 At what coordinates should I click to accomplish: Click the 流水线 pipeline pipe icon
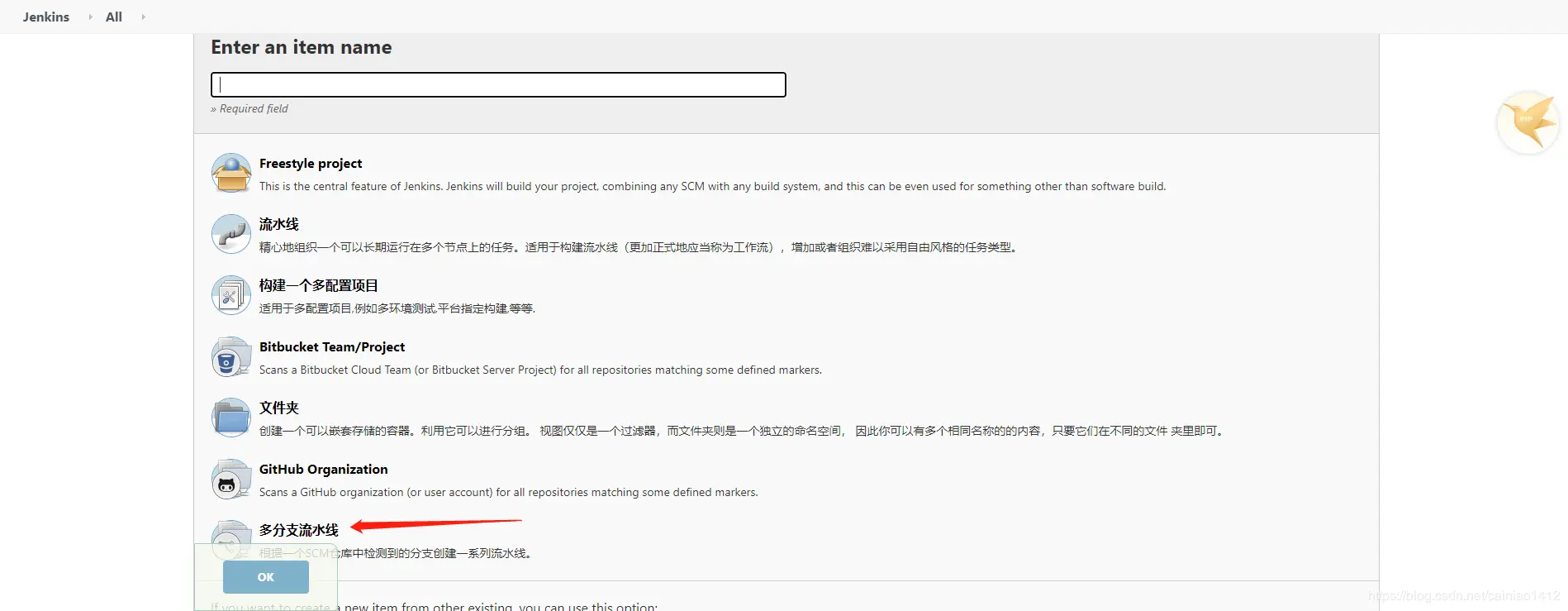click(x=231, y=234)
